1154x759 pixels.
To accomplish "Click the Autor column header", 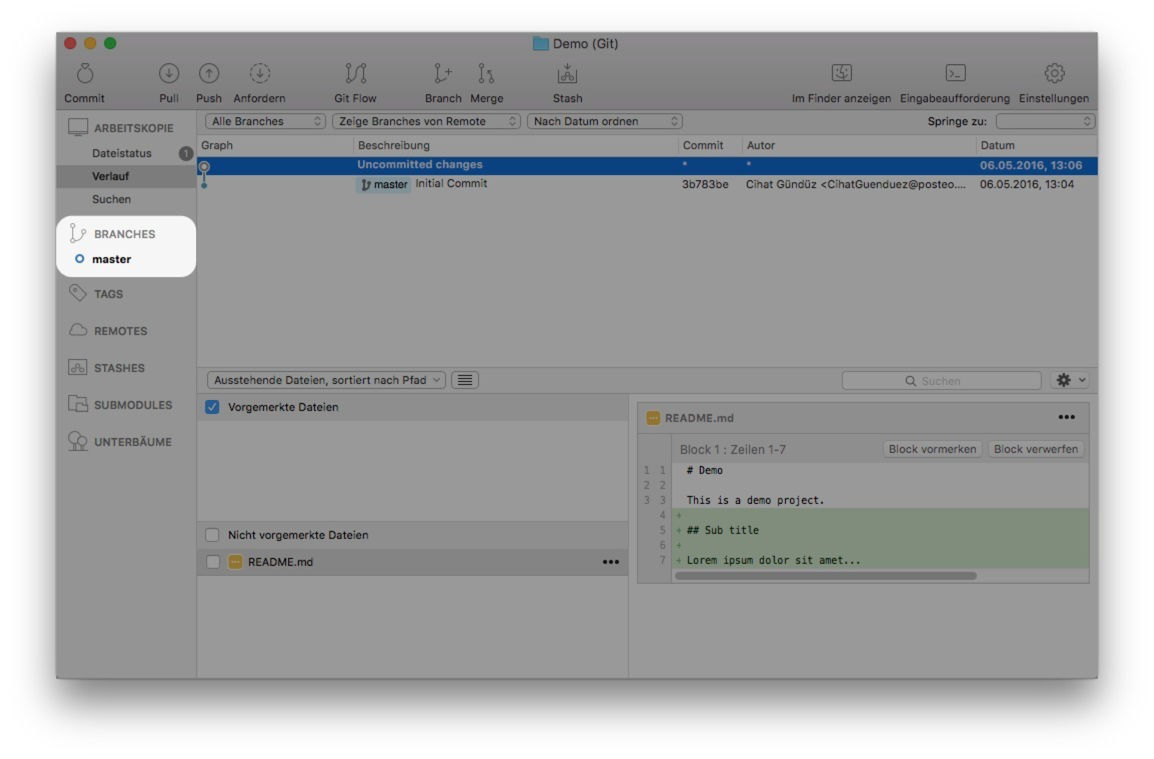I will pyautogui.click(x=761, y=145).
